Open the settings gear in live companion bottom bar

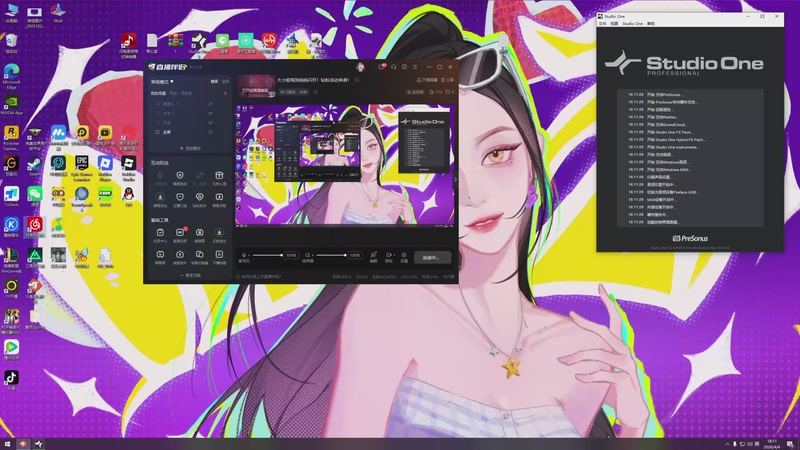click(404, 257)
